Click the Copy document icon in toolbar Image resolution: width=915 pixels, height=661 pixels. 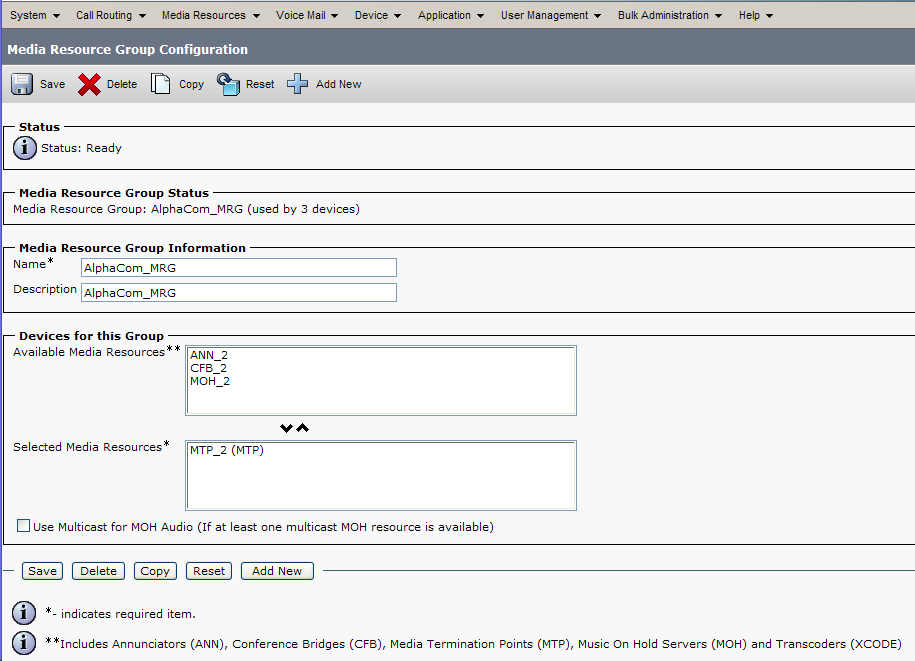(x=161, y=84)
